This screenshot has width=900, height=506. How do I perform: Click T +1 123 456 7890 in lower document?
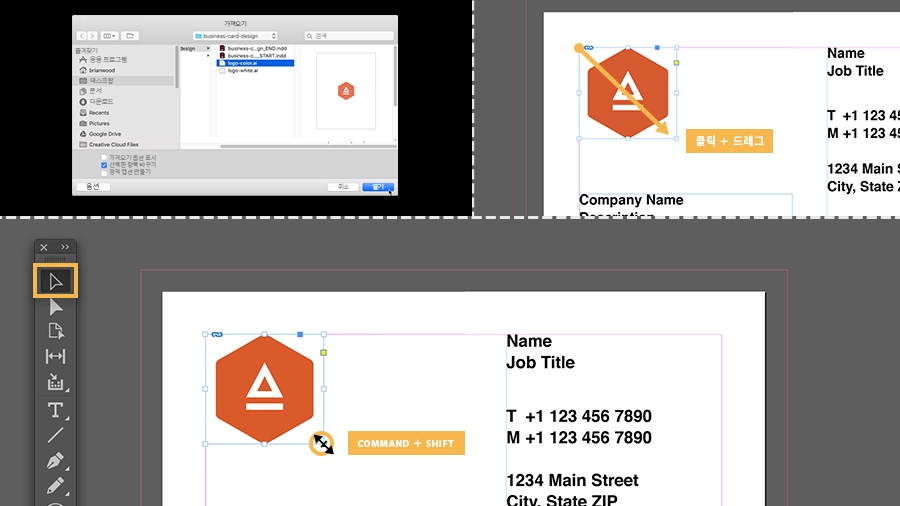coord(579,417)
